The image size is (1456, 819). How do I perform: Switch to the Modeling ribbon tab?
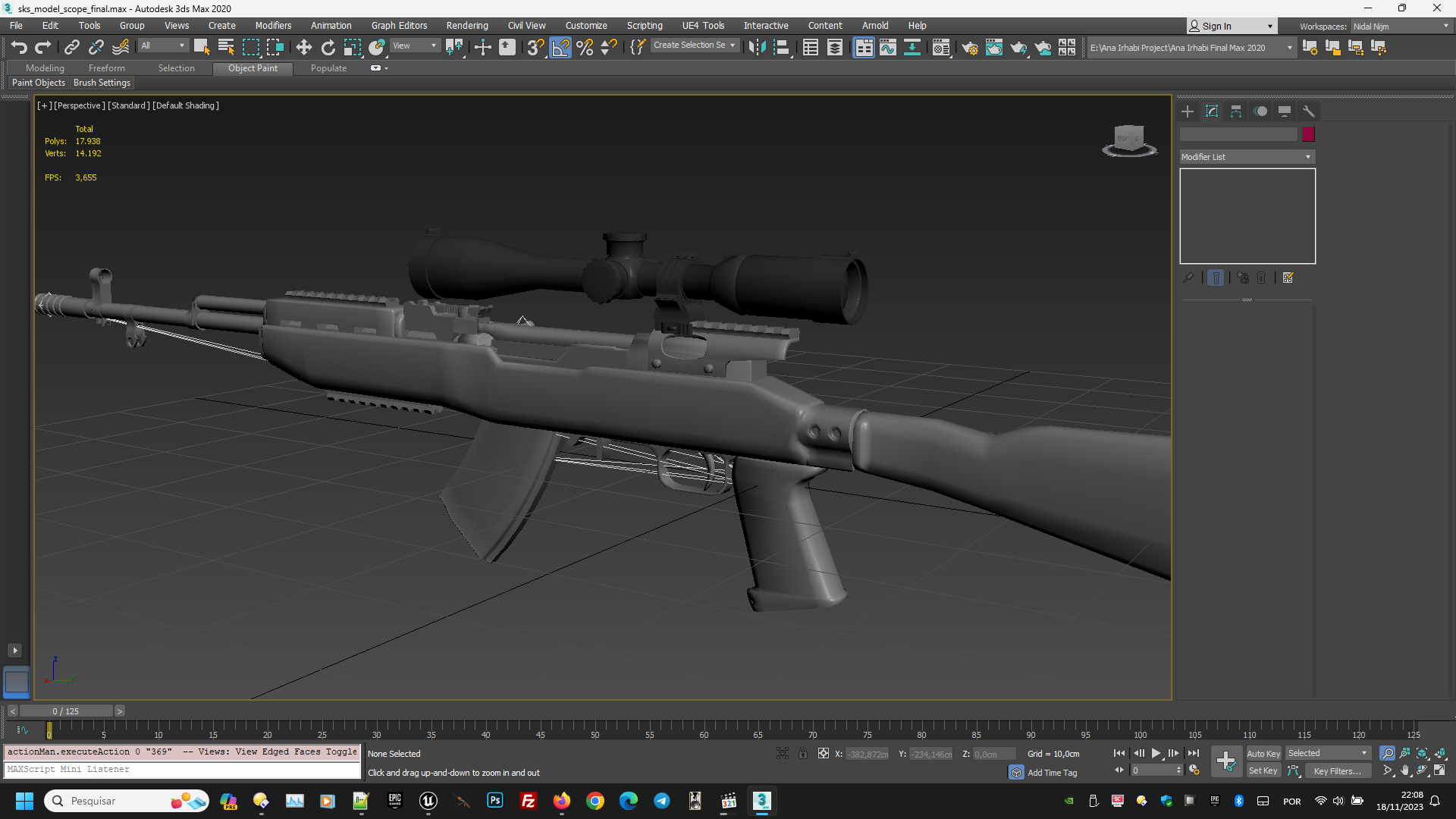[45, 68]
